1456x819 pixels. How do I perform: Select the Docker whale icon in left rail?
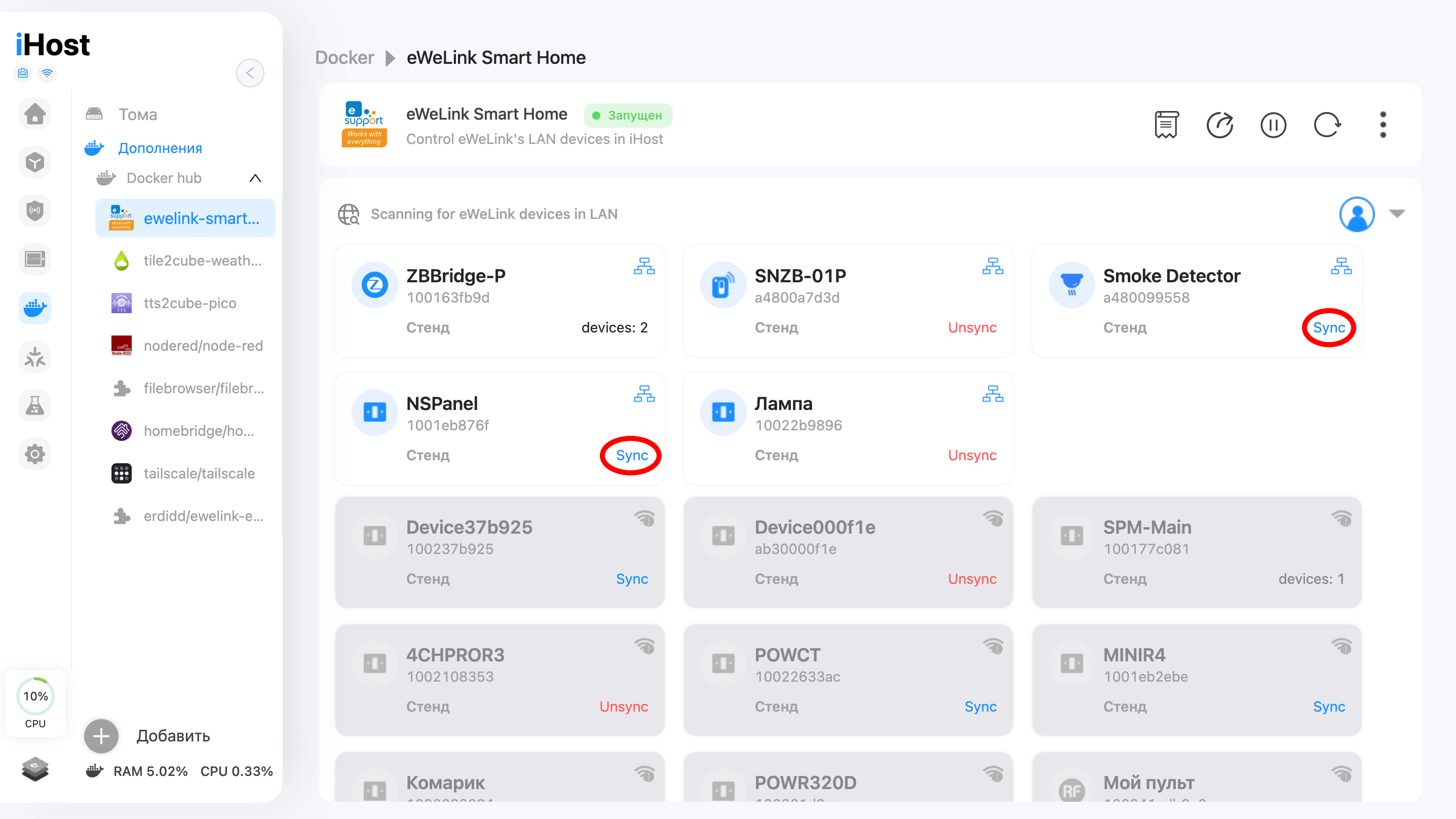click(x=35, y=308)
